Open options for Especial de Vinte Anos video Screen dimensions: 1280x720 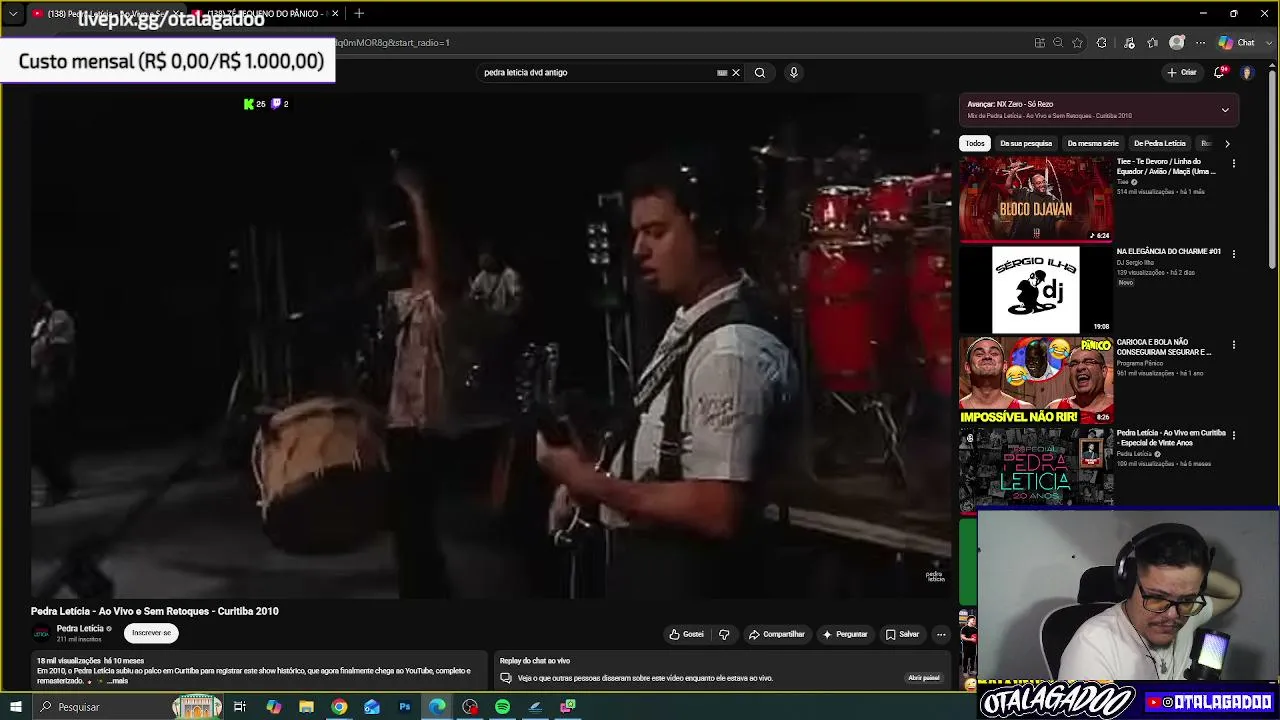click(x=1233, y=436)
